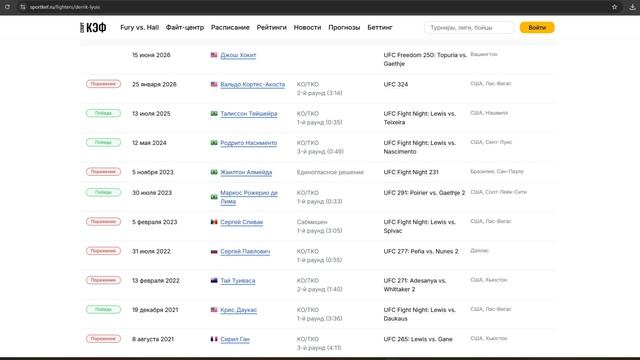Focus the tournaments and fighters search field
The width and height of the screenshot is (640, 360).
tap(469, 27)
